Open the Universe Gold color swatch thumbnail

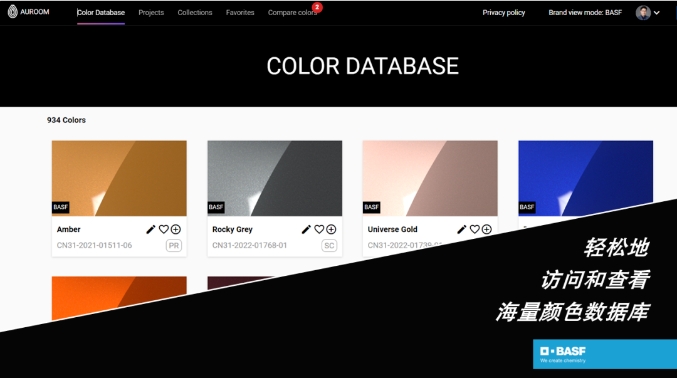(430, 178)
